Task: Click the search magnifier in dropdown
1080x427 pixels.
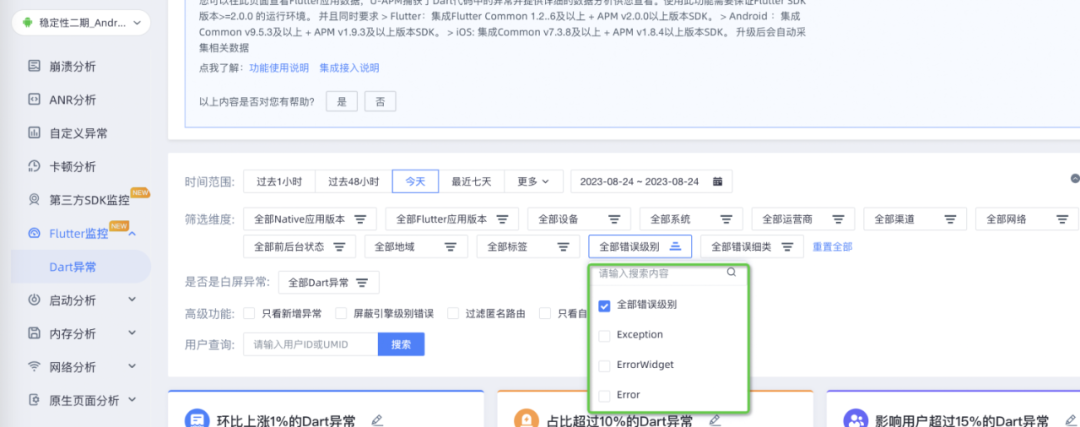Action: 731,273
